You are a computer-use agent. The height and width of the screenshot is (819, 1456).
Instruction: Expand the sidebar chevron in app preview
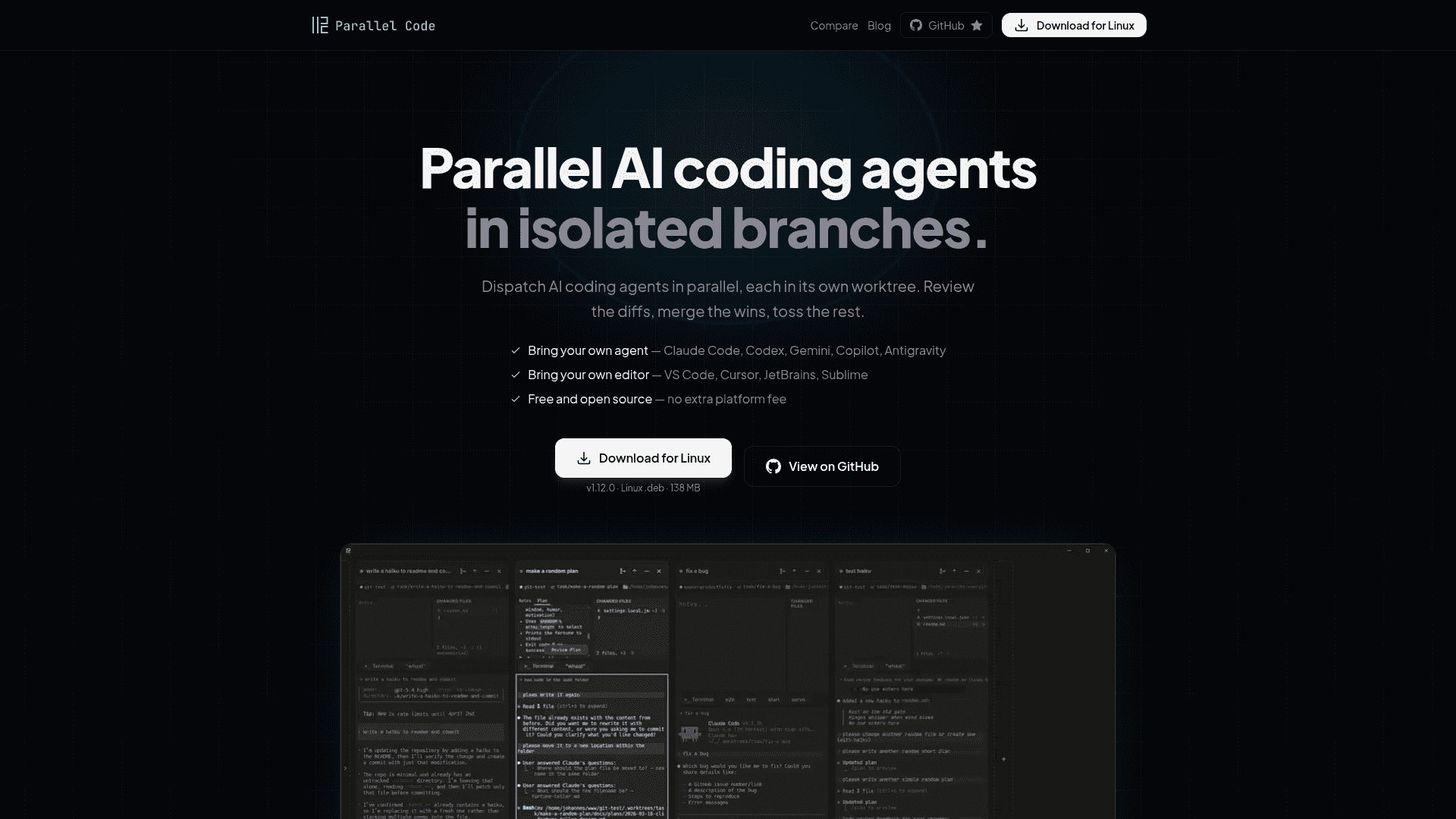(345, 768)
